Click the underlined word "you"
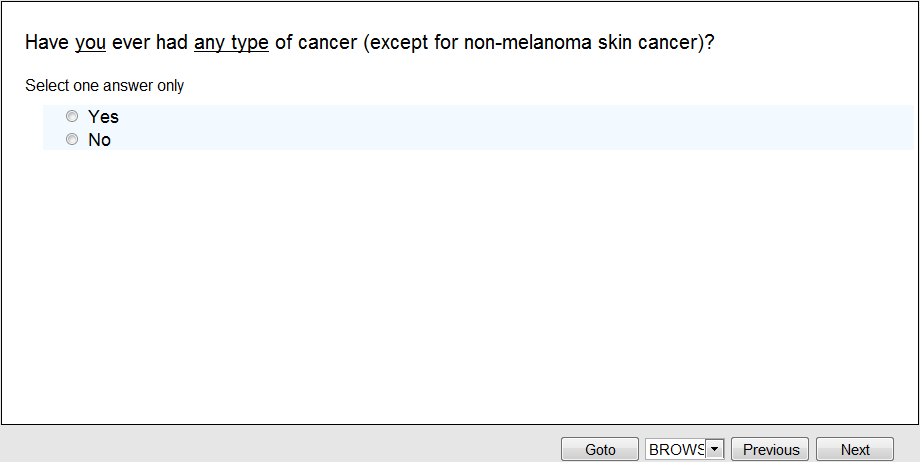Image resolution: width=920 pixels, height=462 pixels. tap(91, 44)
